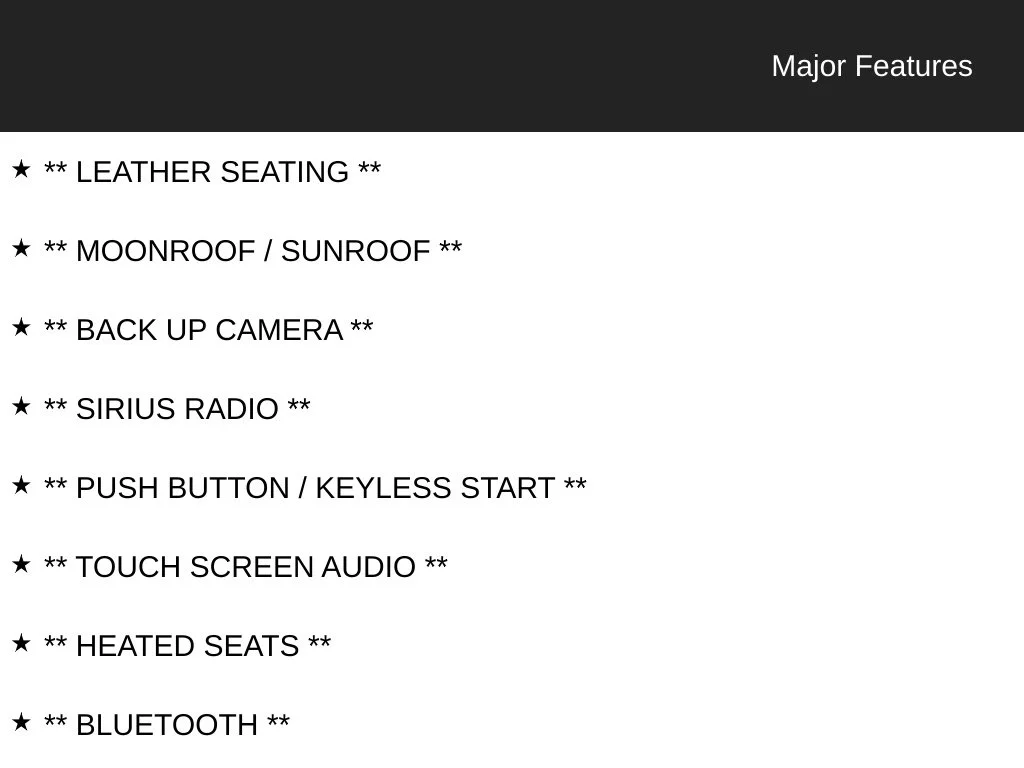Click the MOONROOF / SUNROOF feature text
The width and height of the screenshot is (1024, 768).
pos(253,251)
